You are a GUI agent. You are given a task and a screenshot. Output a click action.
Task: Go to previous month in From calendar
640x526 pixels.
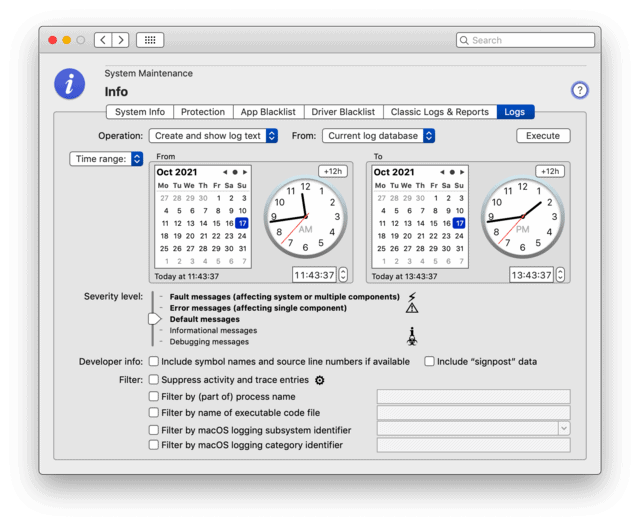225,172
